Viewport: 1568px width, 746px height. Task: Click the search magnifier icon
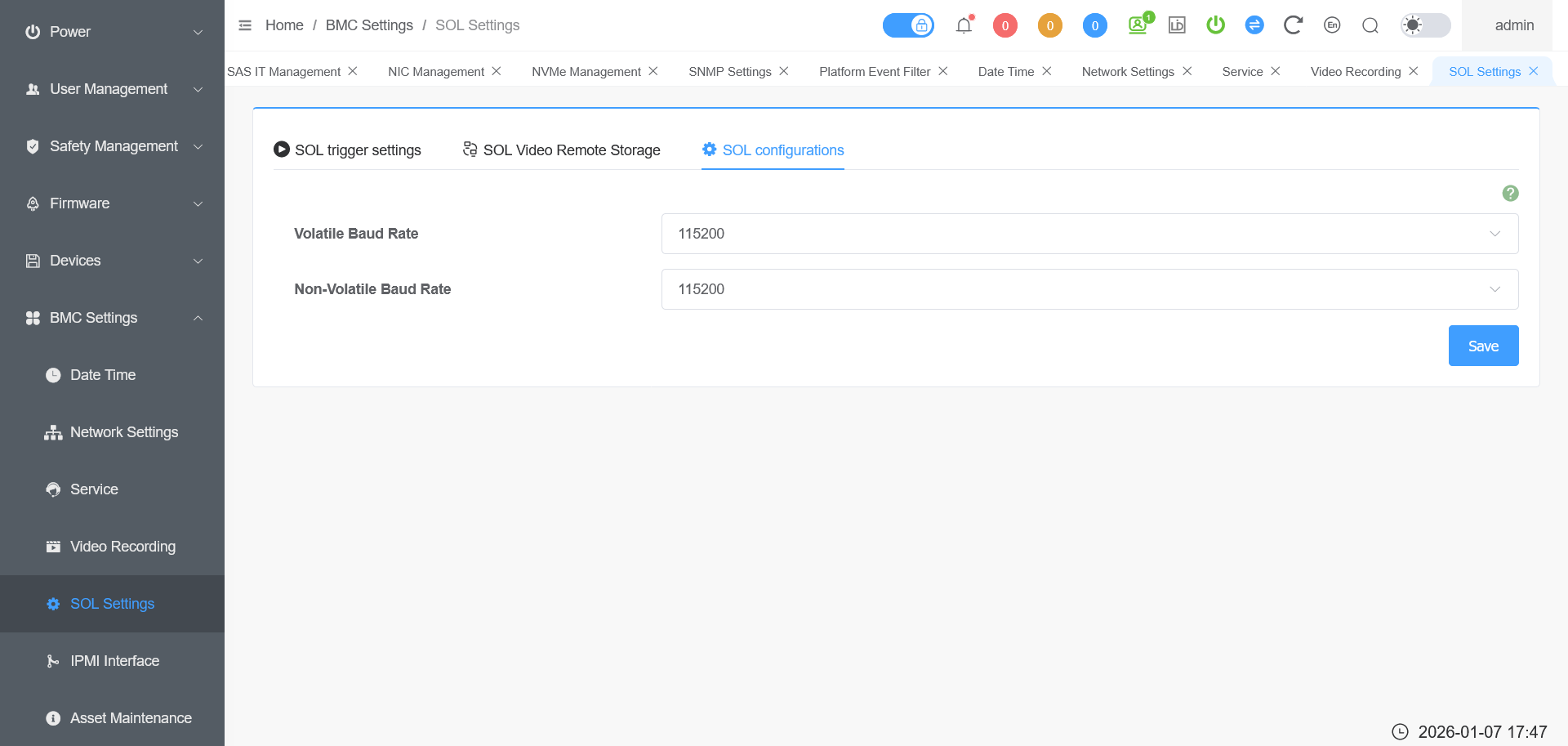1370,25
